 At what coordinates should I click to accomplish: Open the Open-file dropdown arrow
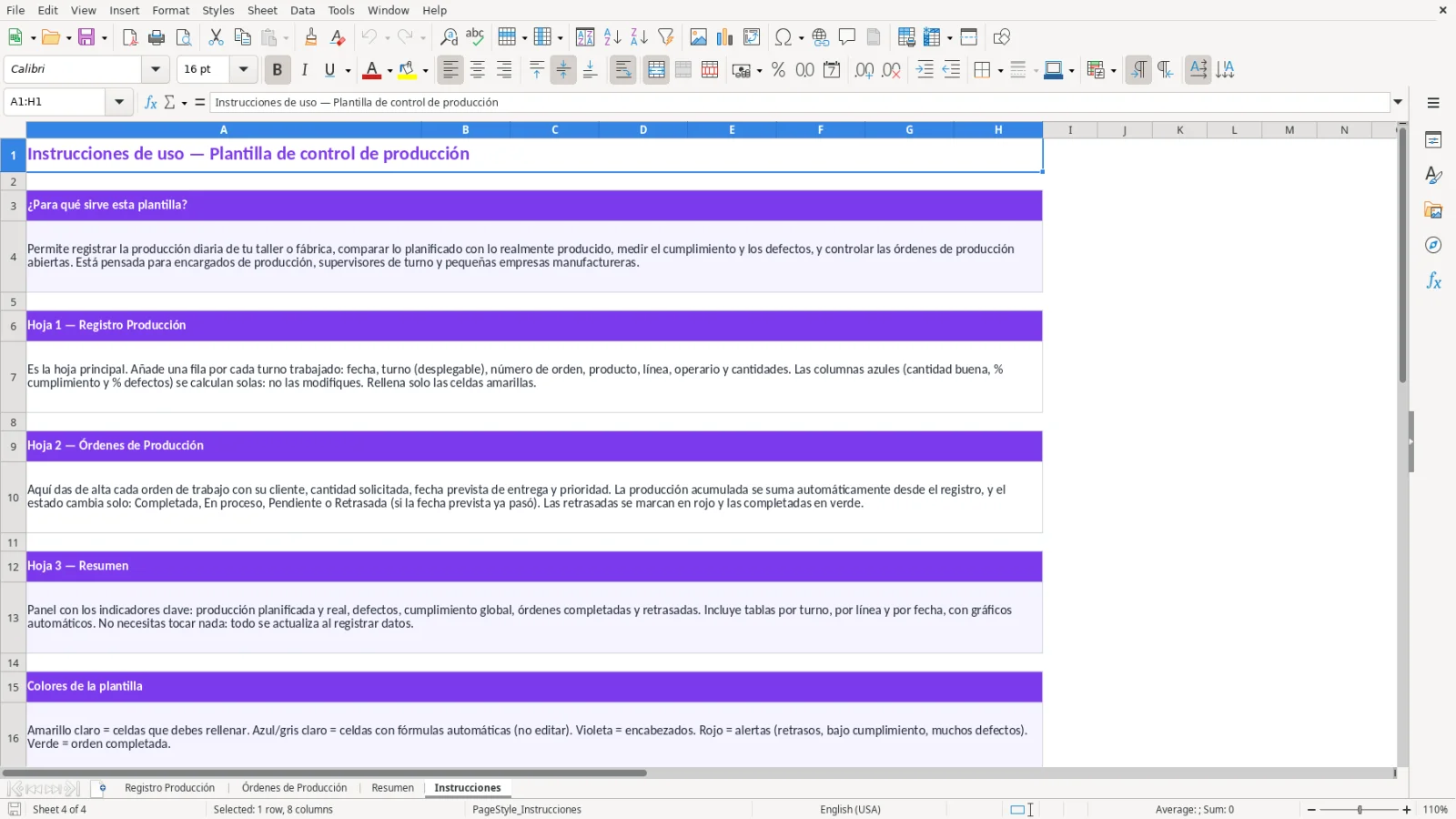click(x=68, y=37)
